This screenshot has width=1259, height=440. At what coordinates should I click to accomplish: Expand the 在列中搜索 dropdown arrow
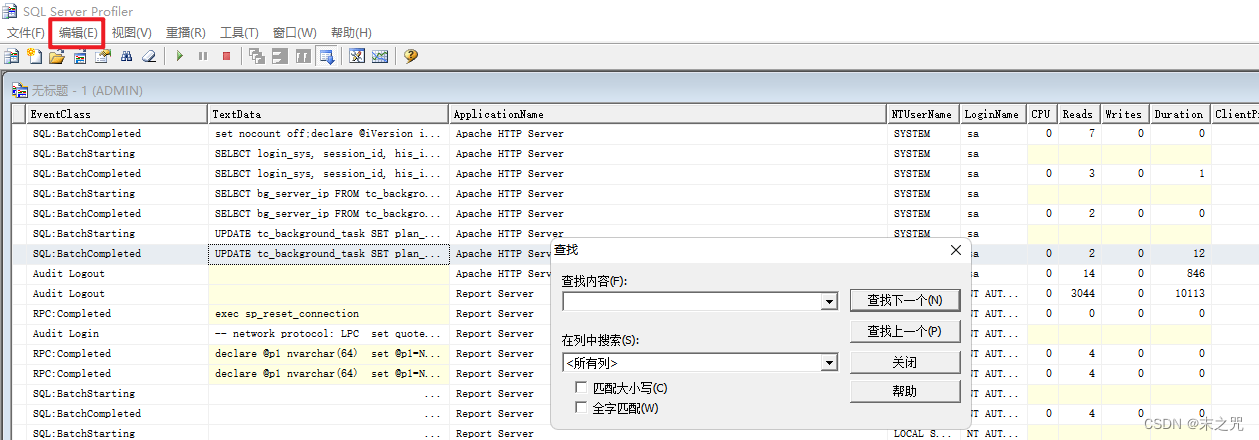tap(829, 363)
